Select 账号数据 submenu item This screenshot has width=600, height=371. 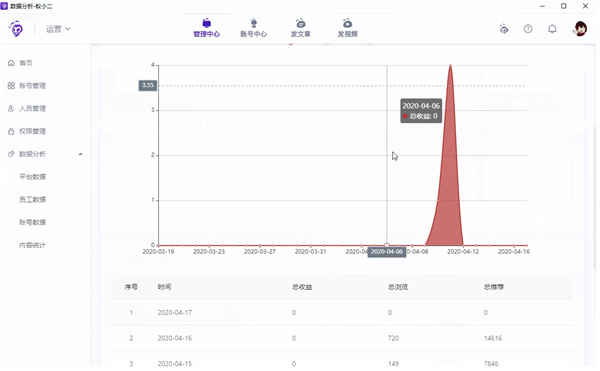coord(33,222)
